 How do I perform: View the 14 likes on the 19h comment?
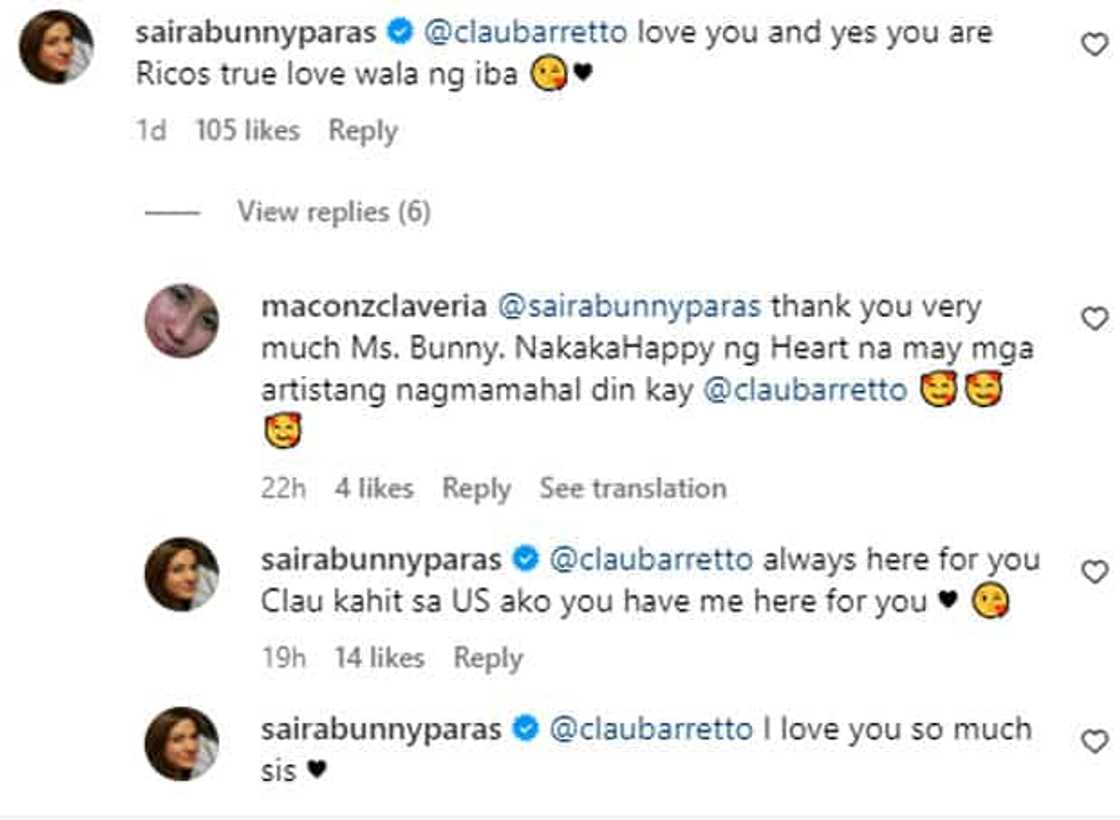(380, 658)
